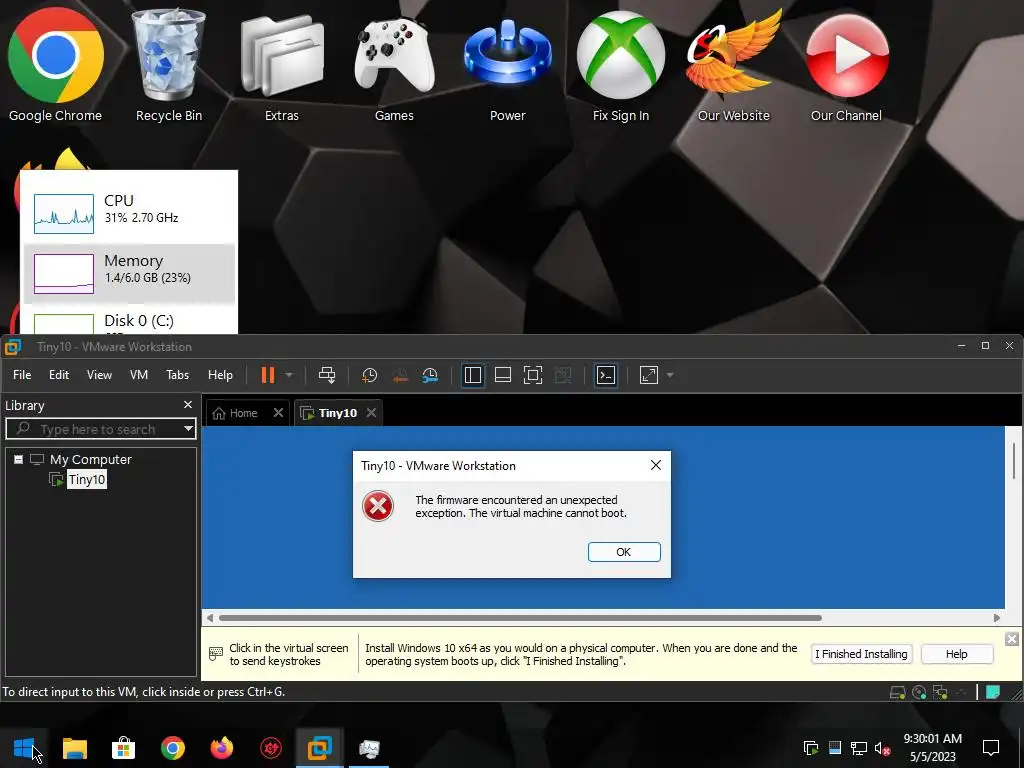Open the Our Website desktop shortcut

coord(733,65)
